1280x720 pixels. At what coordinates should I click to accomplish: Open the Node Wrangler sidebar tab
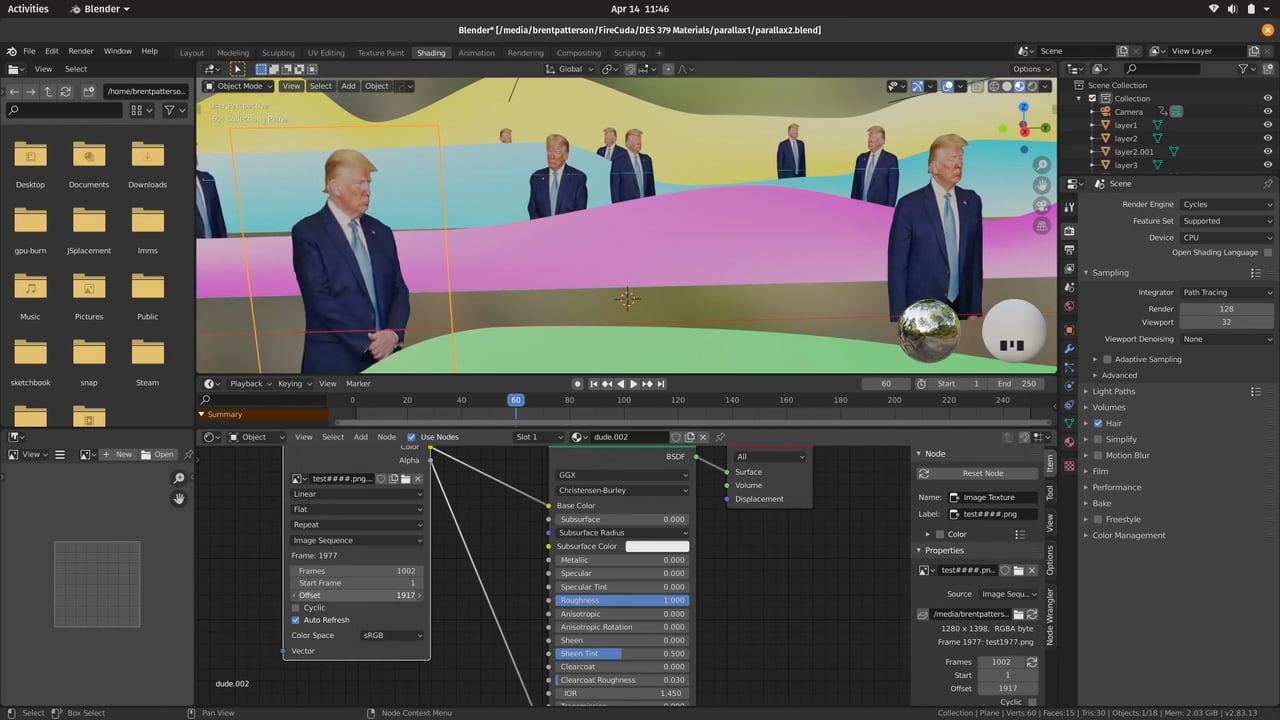pyautogui.click(x=1050, y=617)
